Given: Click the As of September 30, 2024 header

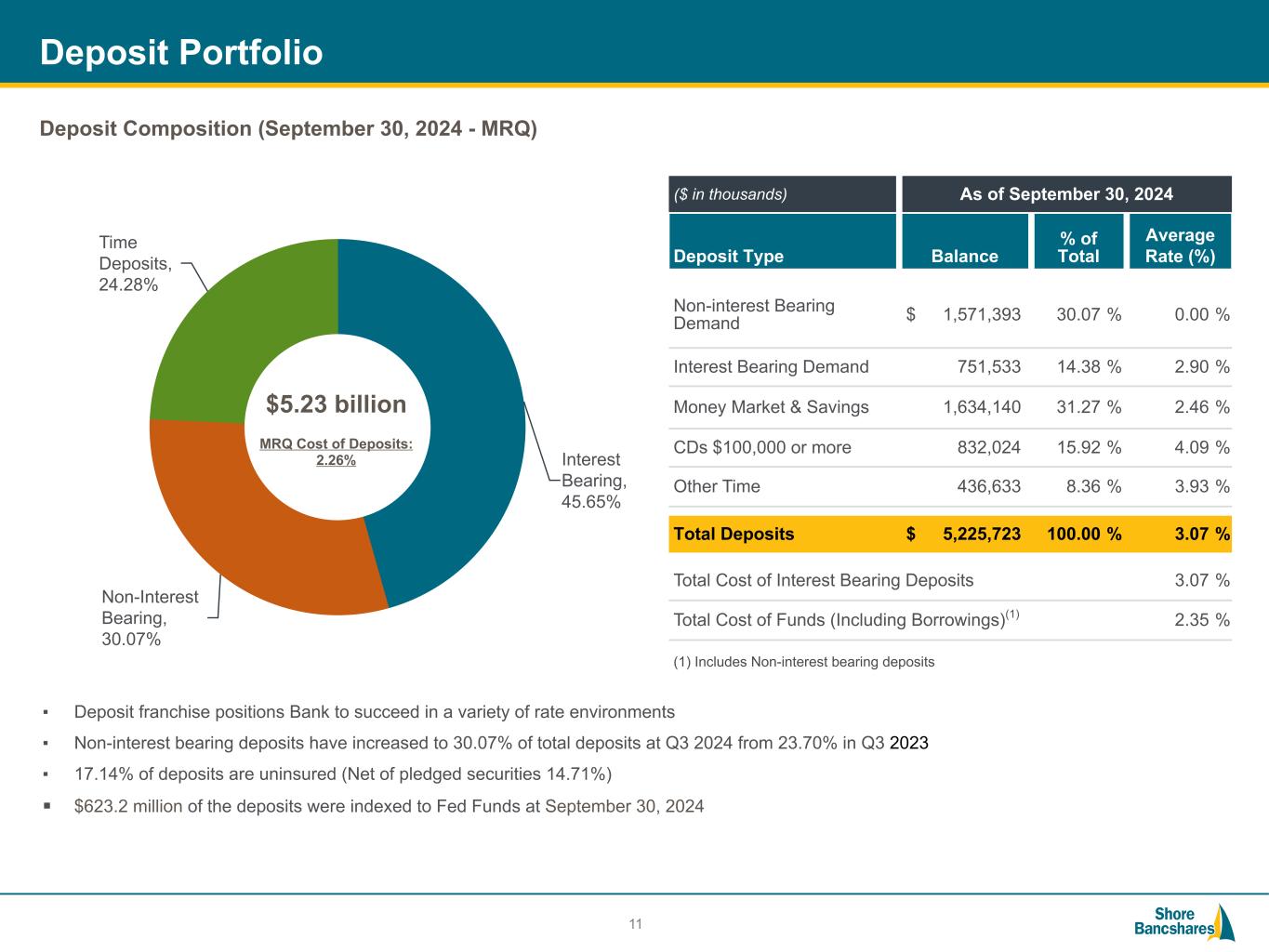Looking at the screenshot, I should tap(1065, 194).
